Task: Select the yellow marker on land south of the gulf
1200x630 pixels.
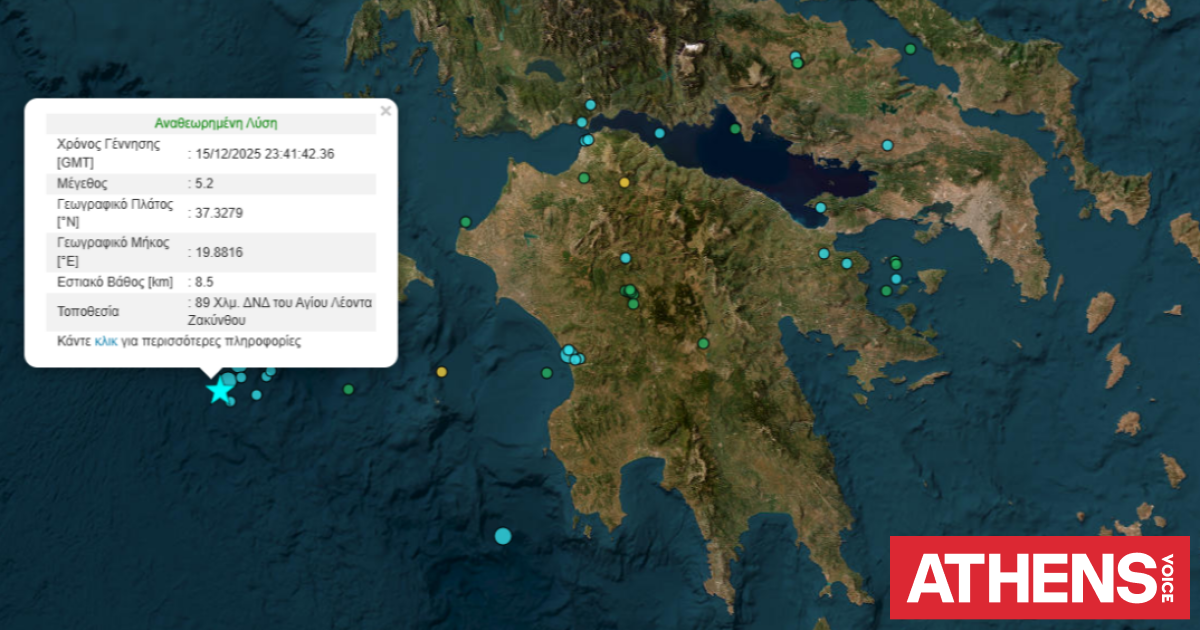Action: coord(625,183)
